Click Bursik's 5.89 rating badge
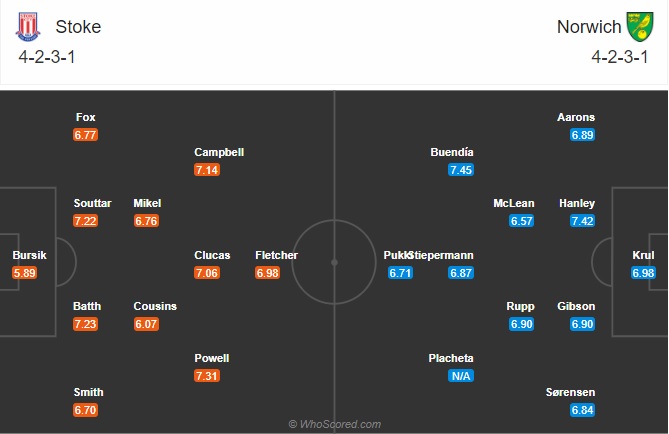 24,273
